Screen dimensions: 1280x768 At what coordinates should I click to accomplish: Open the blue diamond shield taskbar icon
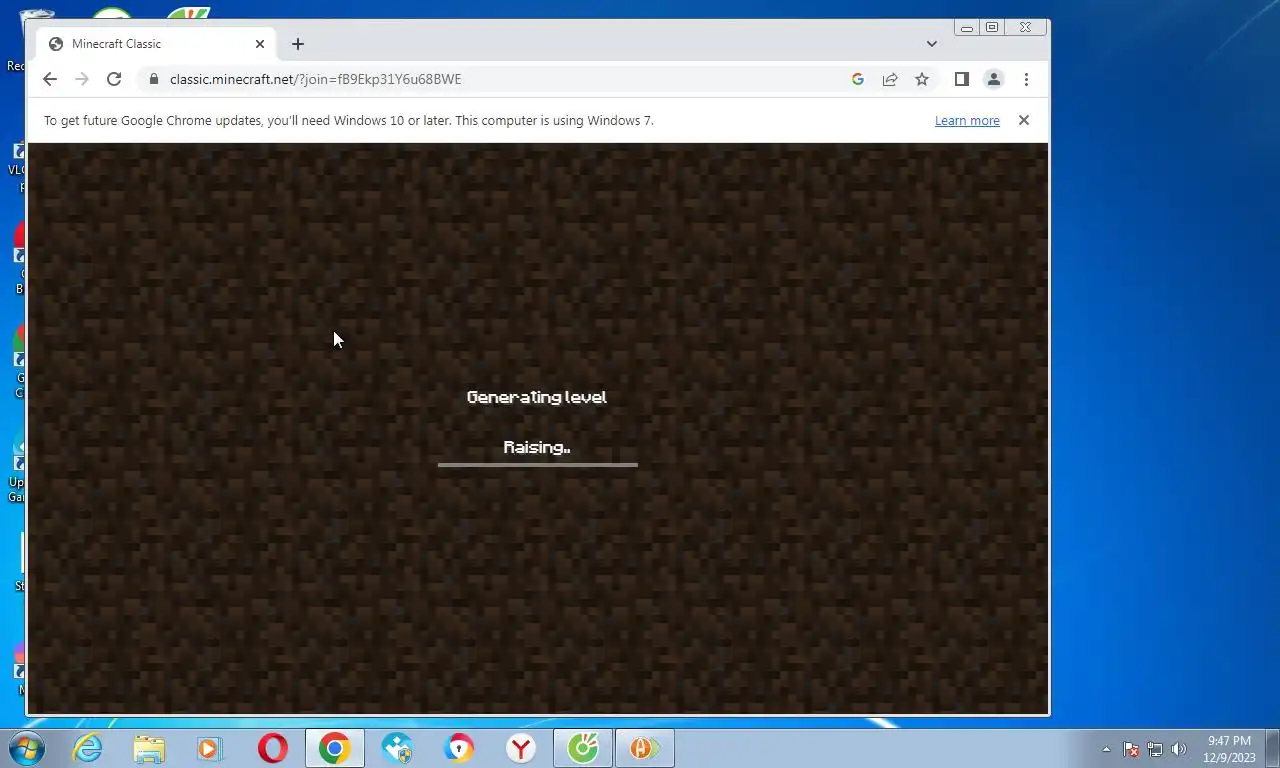397,748
